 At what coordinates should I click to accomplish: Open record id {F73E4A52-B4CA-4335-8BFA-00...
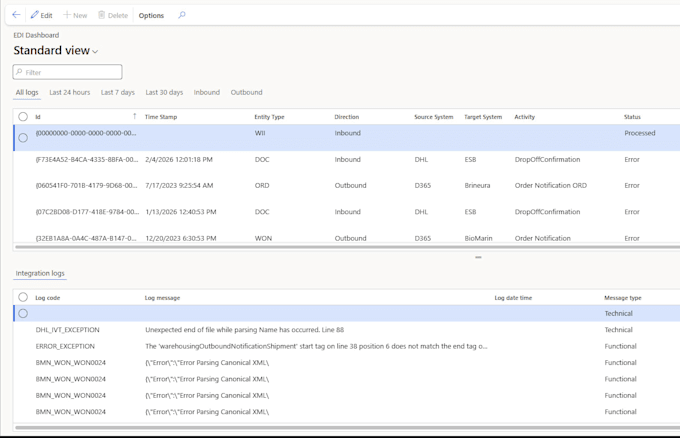click(x=87, y=160)
